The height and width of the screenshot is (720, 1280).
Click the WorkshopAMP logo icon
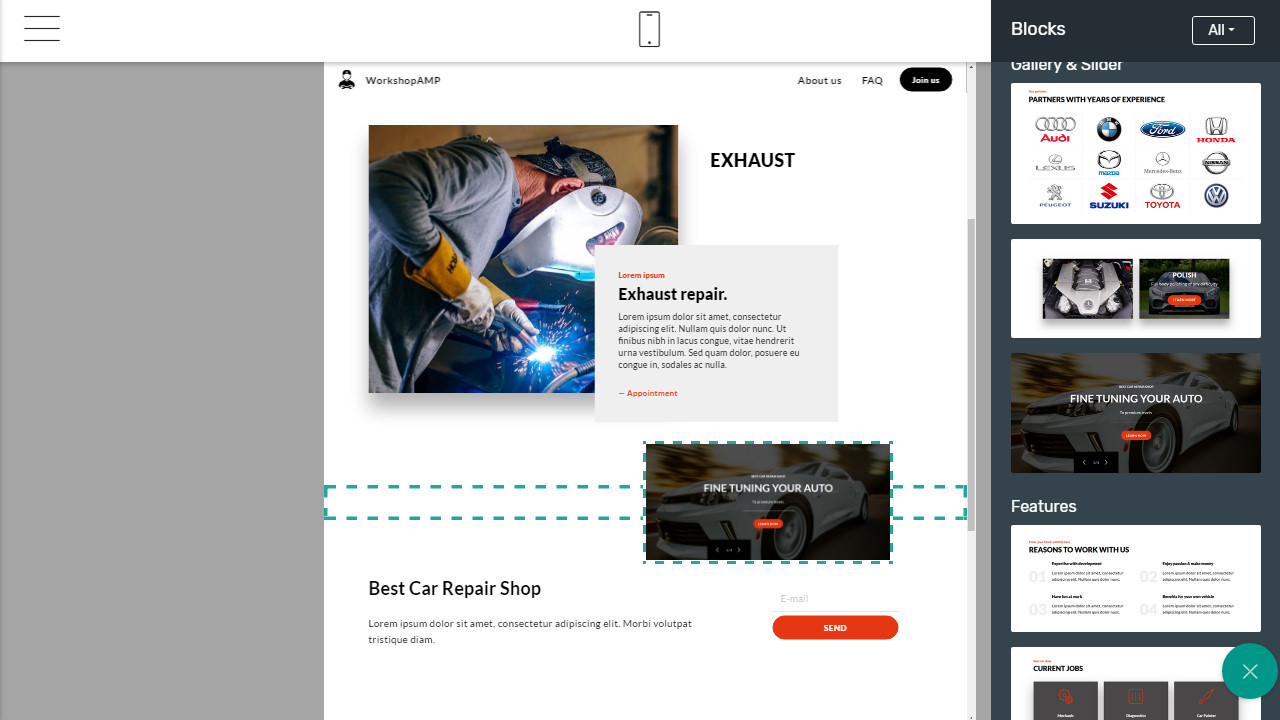tap(347, 80)
